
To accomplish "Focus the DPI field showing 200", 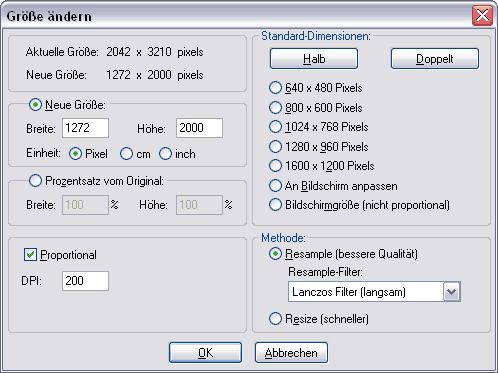I will coord(85,281).
